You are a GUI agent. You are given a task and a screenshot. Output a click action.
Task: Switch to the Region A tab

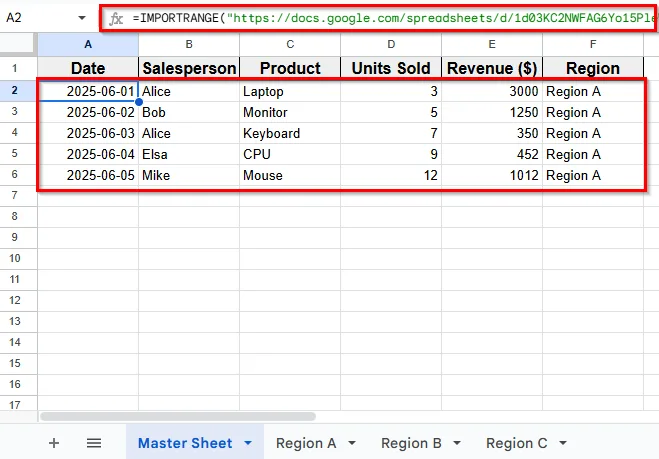point(306,443)
